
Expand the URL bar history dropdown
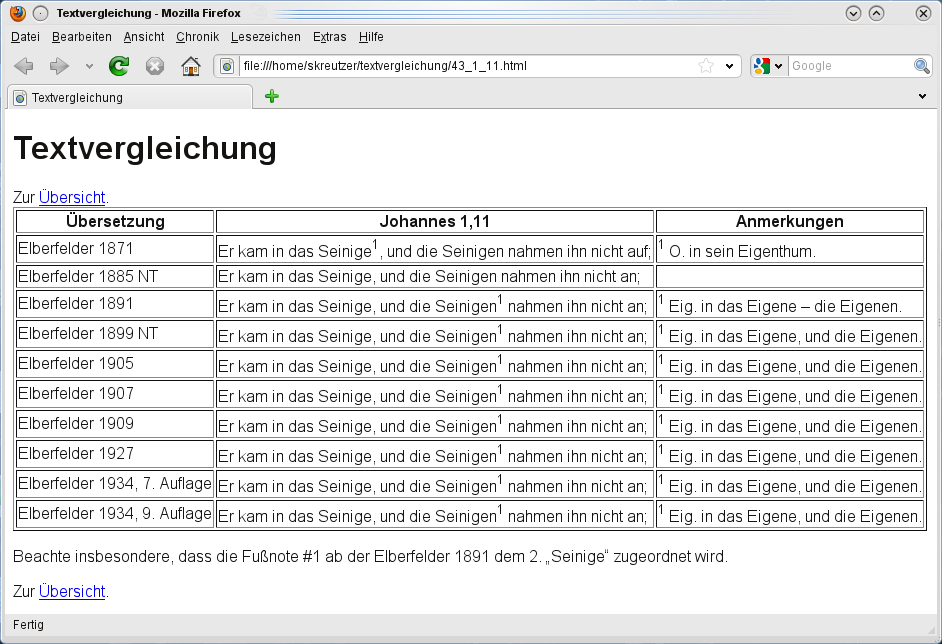pos(729,66)
